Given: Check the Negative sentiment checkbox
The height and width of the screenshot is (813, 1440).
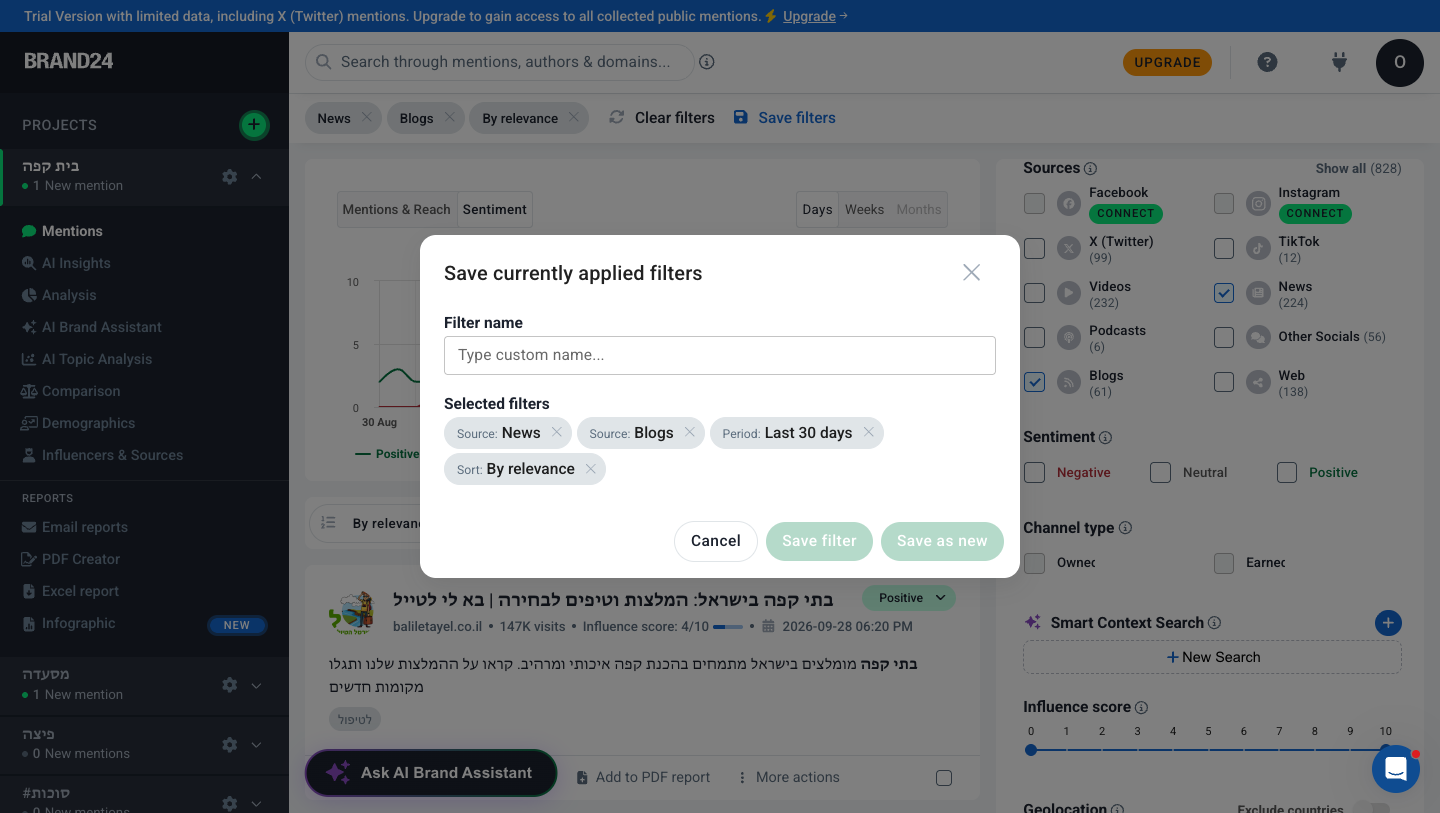Looking at the screenshot, I should tap(1035, 472).
